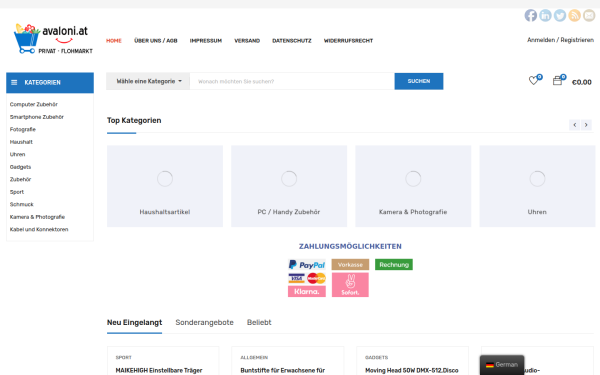Click the avaloni.at shopping cart logo
Screen dimensions: 600x375
(53, 39)
